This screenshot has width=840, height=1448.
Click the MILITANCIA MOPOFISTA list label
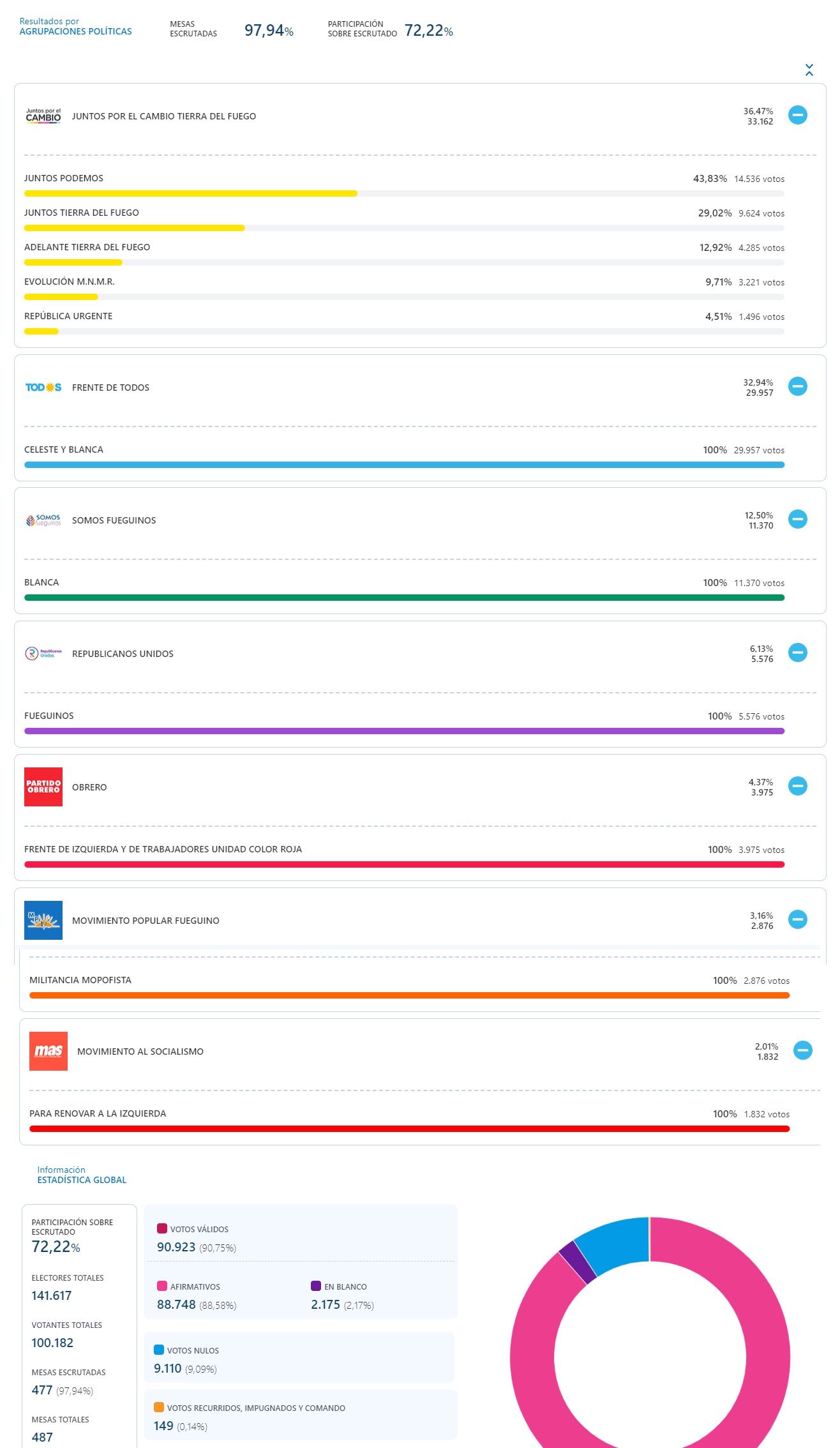point(80,980)
